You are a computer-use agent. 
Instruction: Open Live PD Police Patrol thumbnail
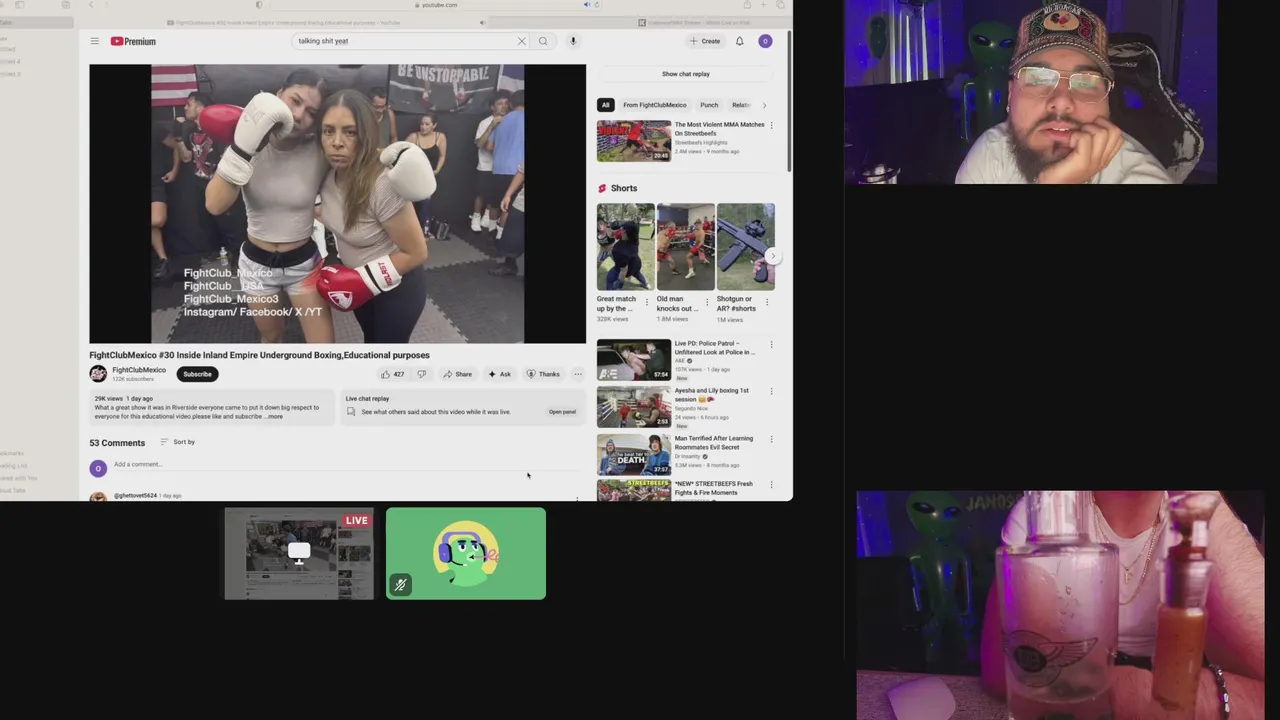(x=634, y=360)
